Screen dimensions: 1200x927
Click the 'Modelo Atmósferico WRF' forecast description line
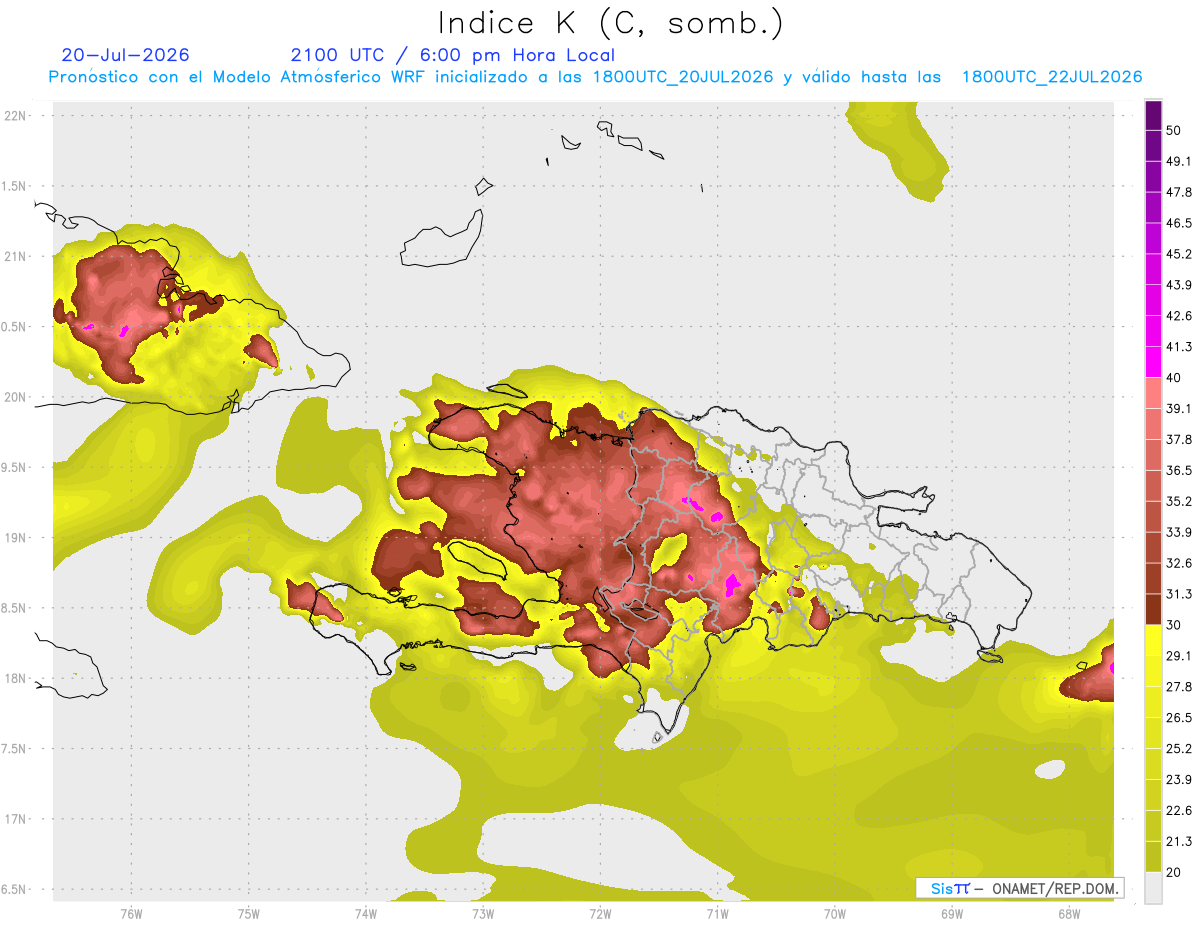click(x=595, y=77)
